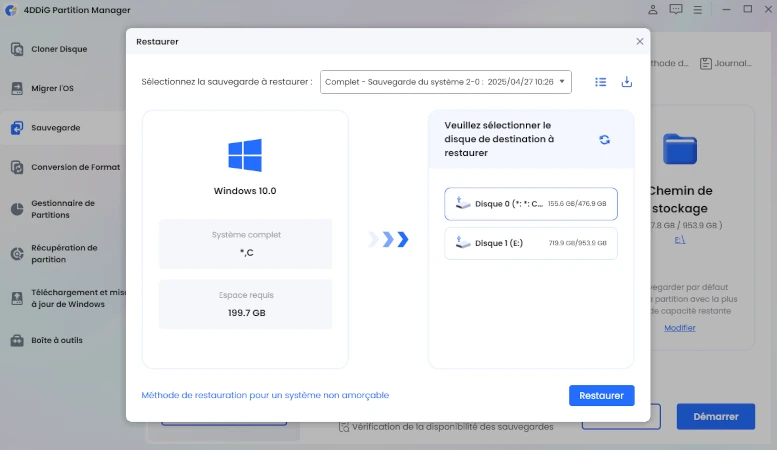Click the import backup download icon
Screen dimensions: 777x450
(x=627, y=82)
